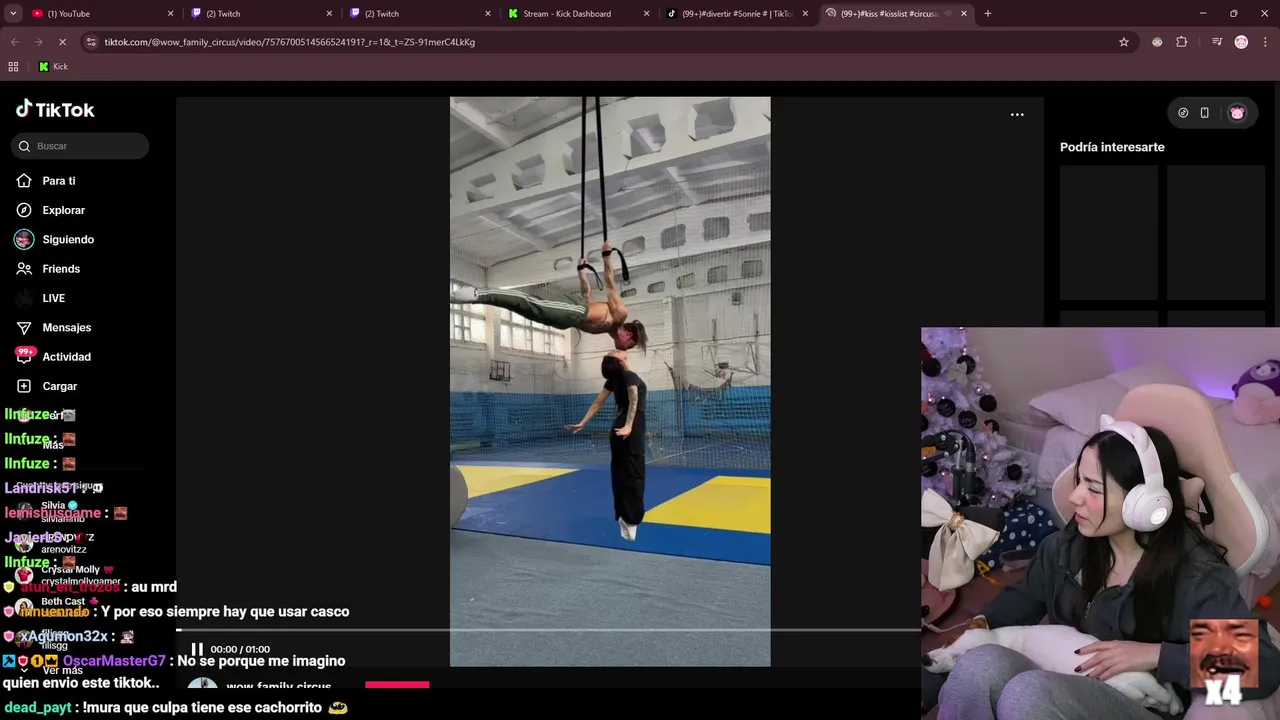
Task: Click the coin icon at top right
Action: (1183, 113)
